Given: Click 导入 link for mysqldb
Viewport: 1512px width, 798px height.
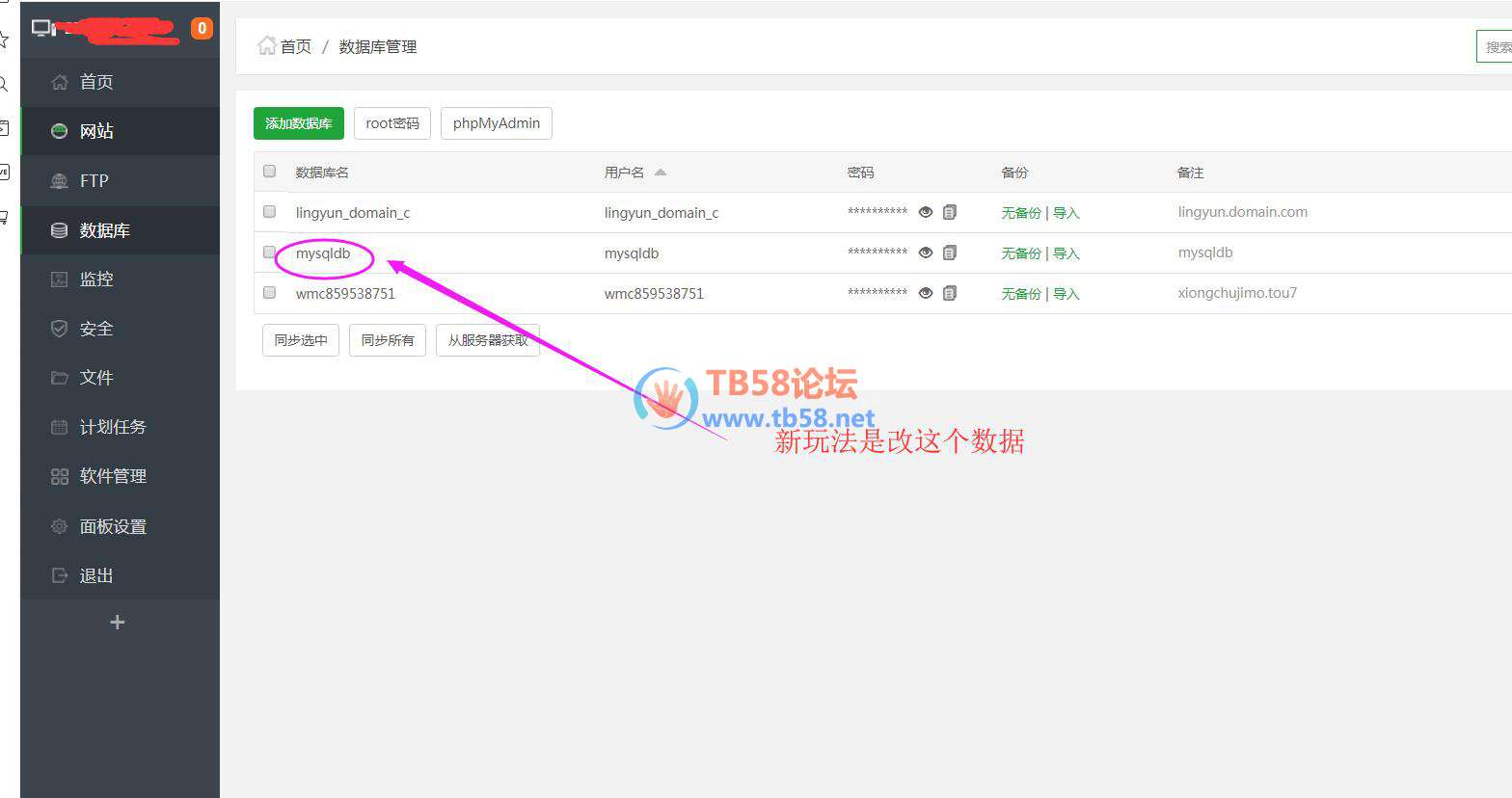Looking at the screenshot, I should point(1066,253).
